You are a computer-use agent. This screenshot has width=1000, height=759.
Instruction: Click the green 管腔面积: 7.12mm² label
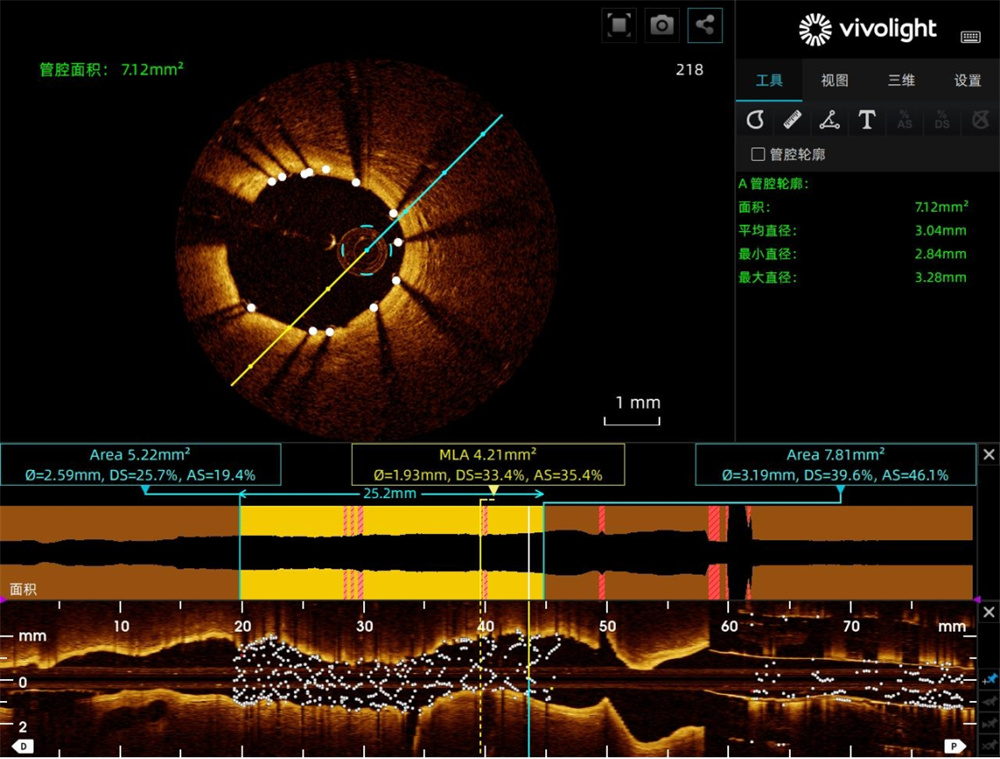click(x=112, y=69)
